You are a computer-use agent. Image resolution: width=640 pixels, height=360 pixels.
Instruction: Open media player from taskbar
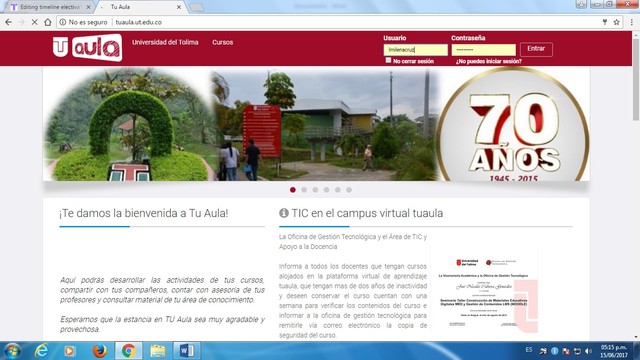[69, 351]
